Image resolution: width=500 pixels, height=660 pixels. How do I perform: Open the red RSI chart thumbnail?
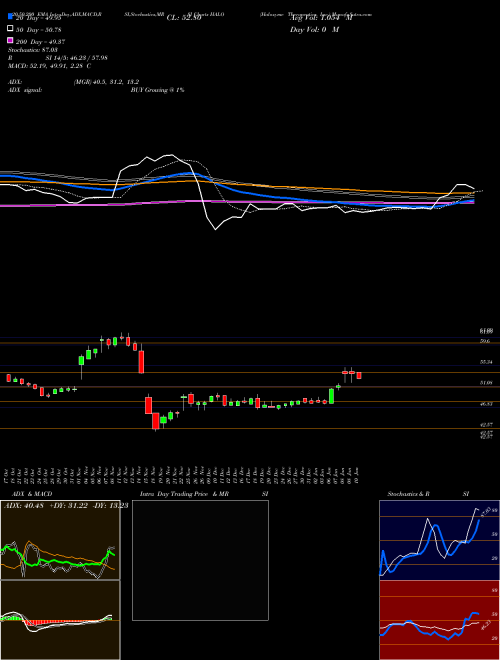tap(439, 620)
